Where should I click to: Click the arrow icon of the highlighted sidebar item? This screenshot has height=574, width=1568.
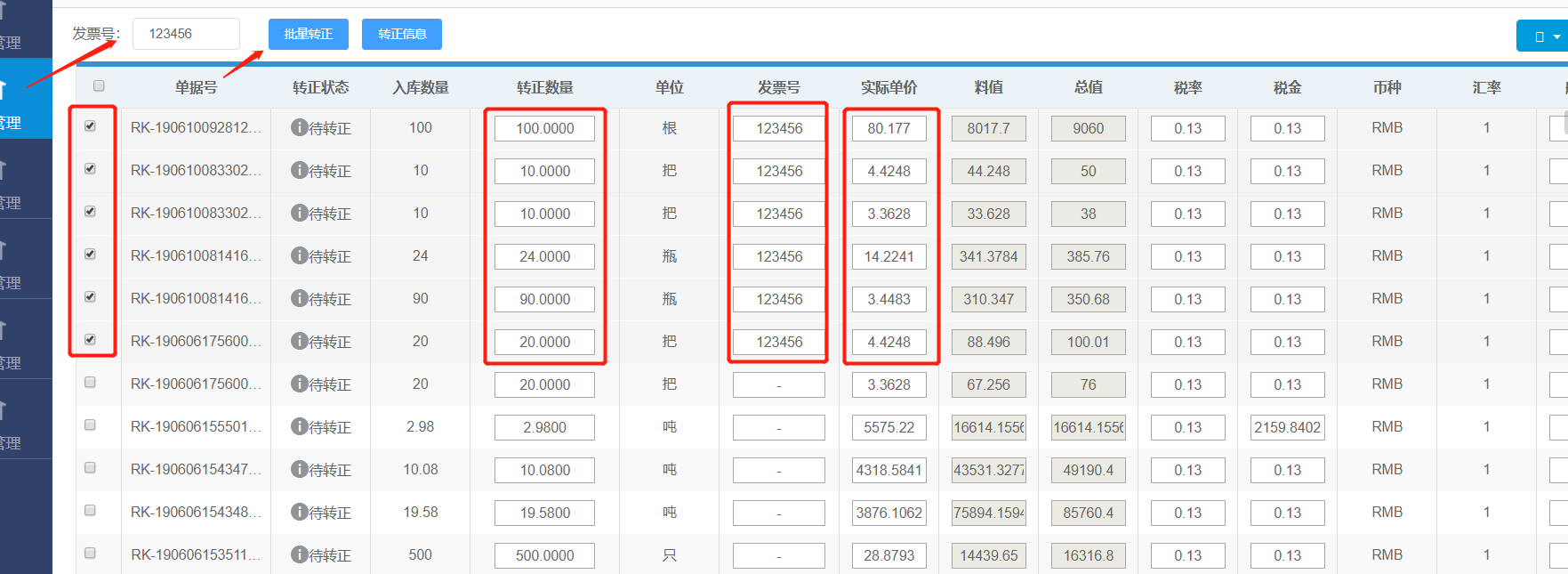pos(4,89)
